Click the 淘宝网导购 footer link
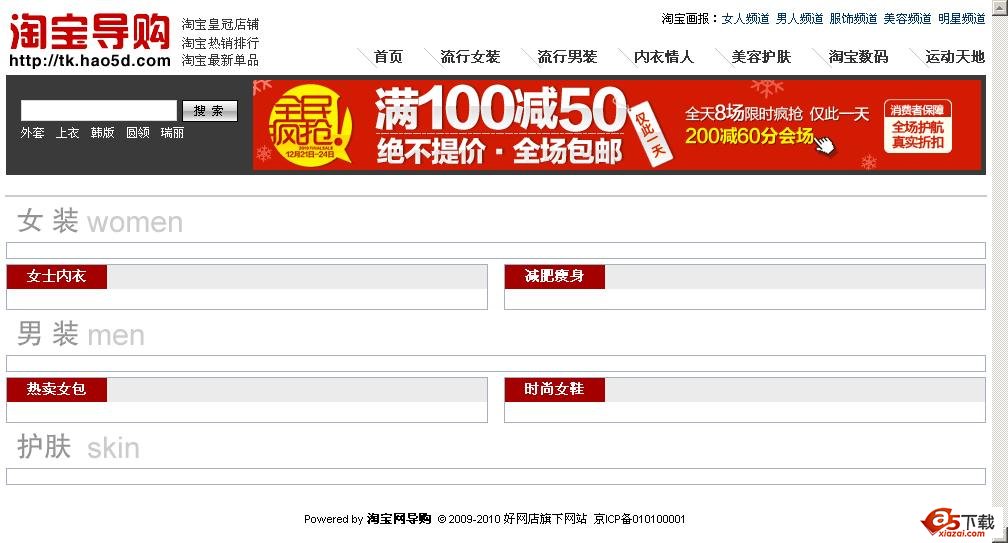Screen dimensions: 1008x543 [399, 519]
